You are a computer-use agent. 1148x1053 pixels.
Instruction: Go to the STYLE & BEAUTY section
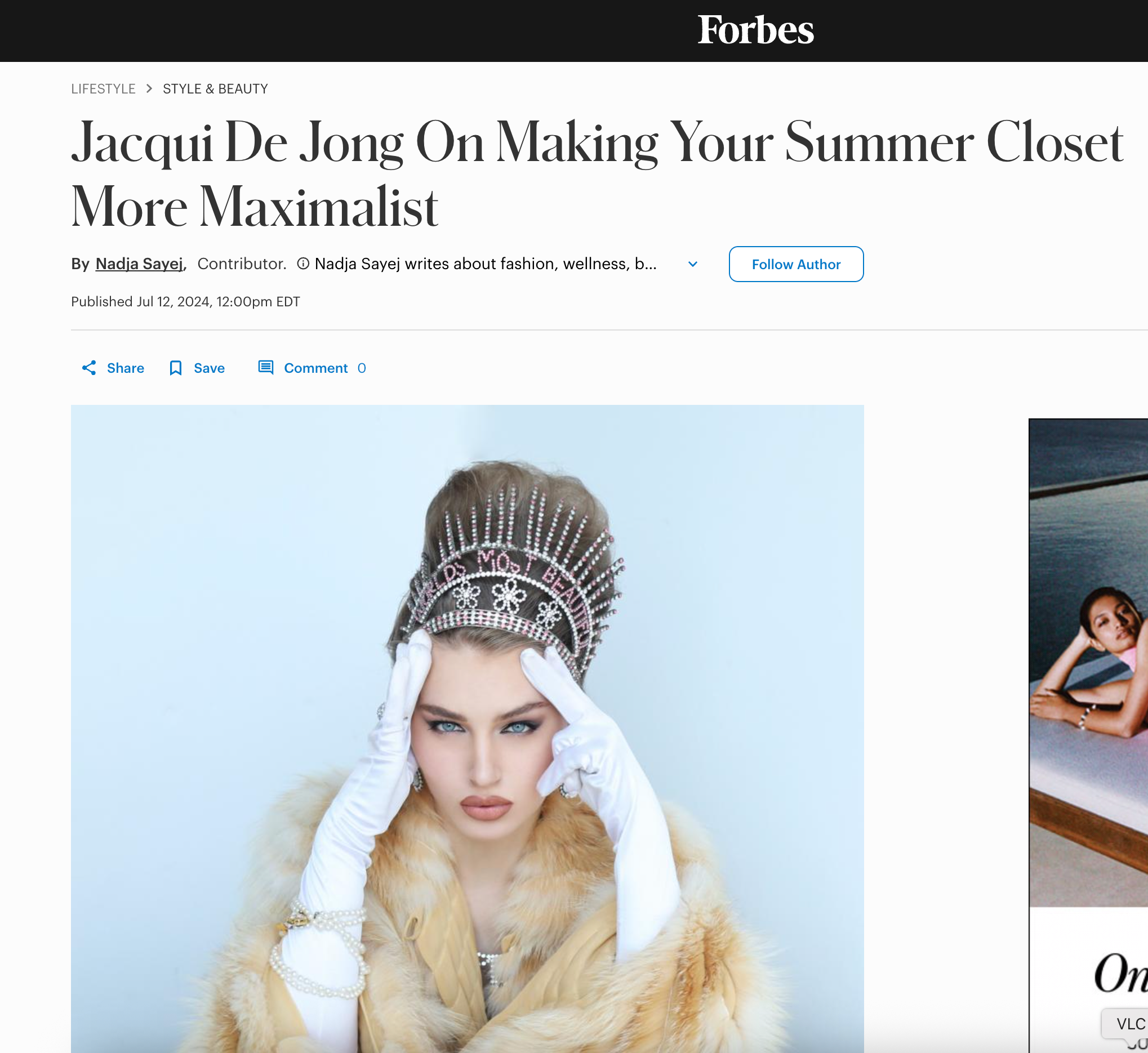[x=216, y=89]
